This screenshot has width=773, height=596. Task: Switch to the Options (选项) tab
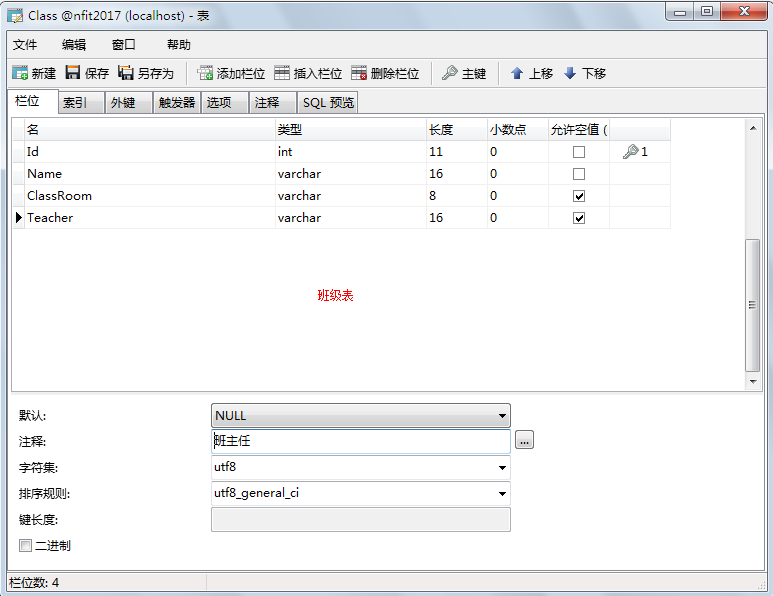tap(224, 103)
